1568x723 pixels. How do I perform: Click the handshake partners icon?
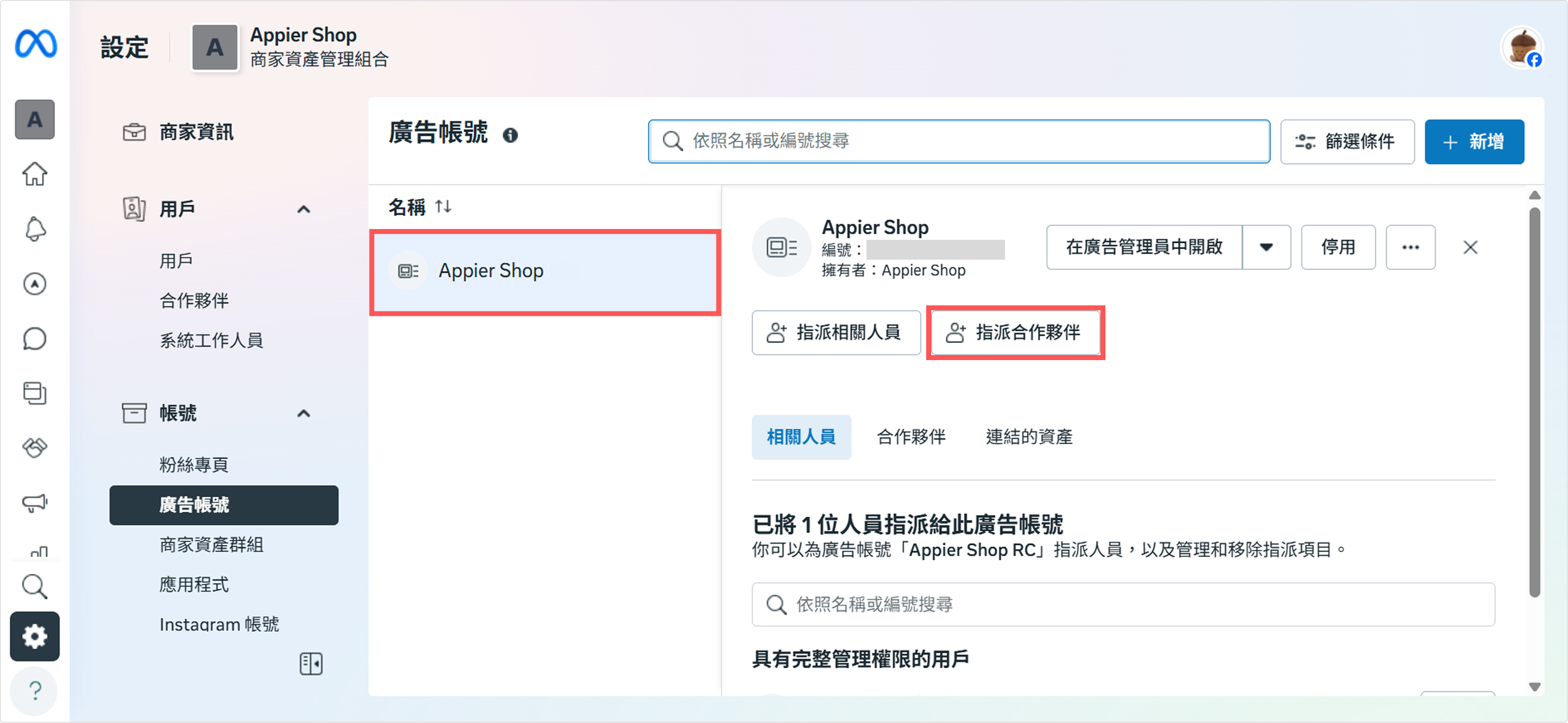tap(35, 448)
